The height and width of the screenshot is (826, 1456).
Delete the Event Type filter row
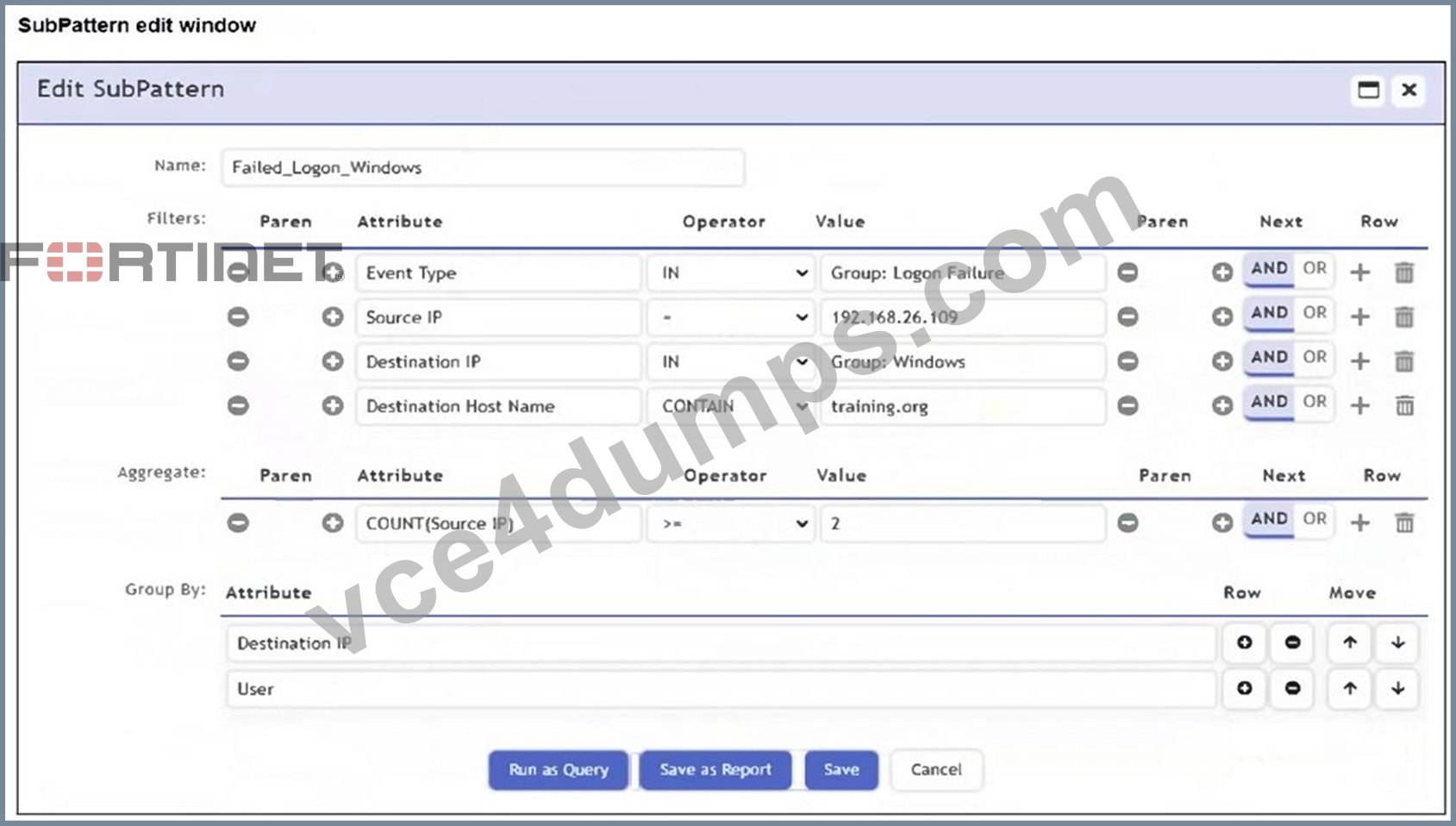click(x=1404, y=272)
